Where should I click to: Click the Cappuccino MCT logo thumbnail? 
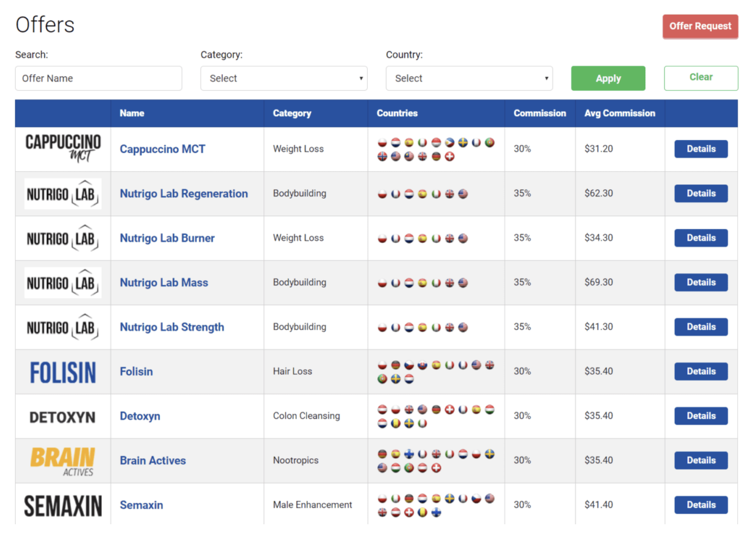63,148
